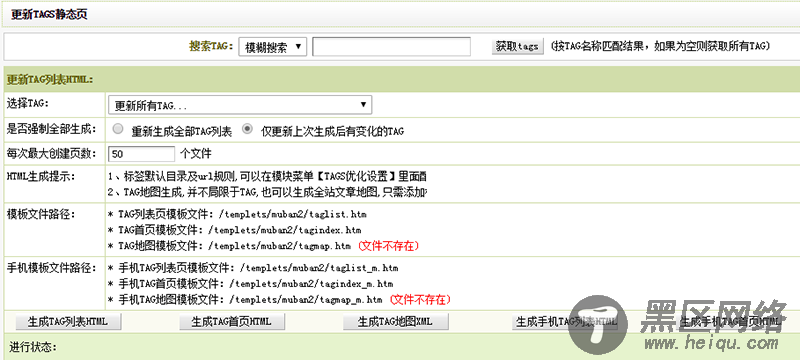
Task: Click the 个文件 unit text
Action: coord(196,153)
